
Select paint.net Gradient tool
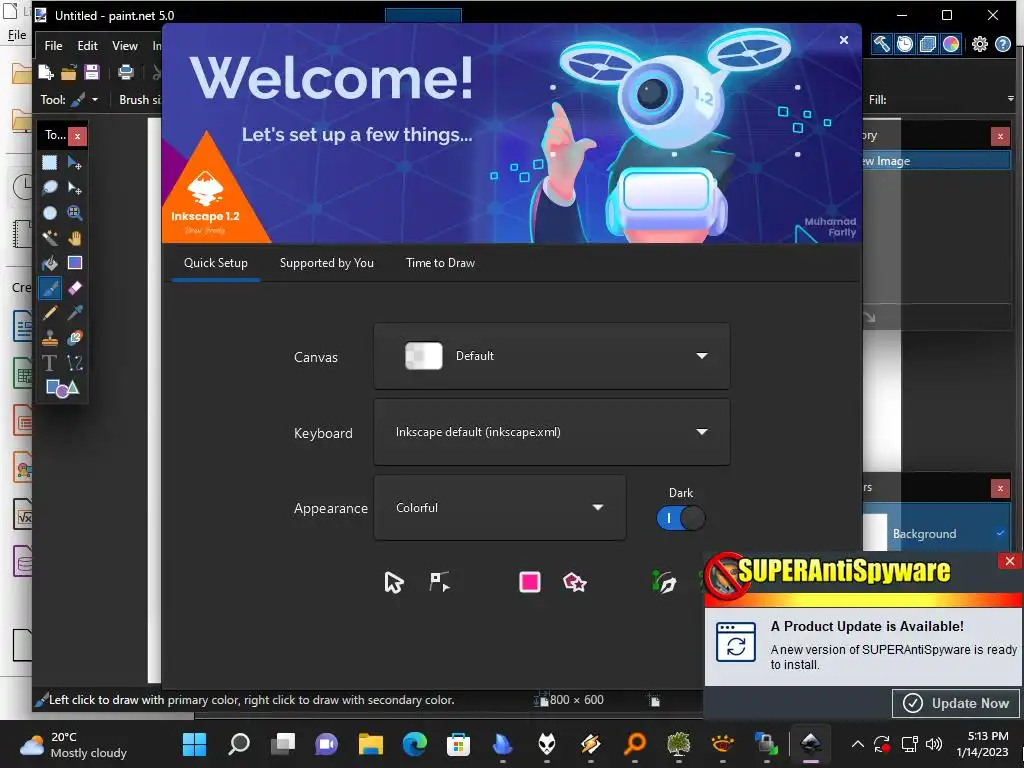[x=74, y=263]
